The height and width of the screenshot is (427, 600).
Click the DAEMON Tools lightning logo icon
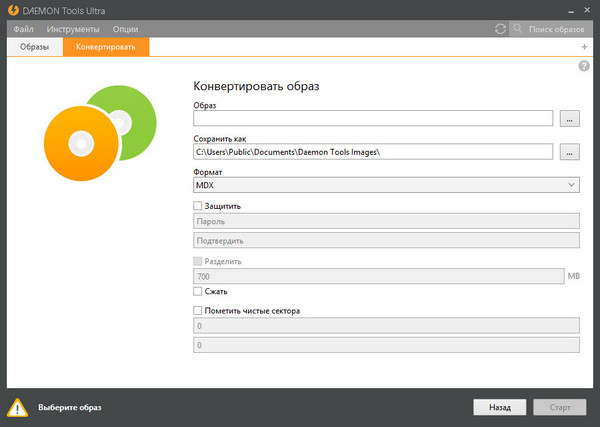pos(13,10)
